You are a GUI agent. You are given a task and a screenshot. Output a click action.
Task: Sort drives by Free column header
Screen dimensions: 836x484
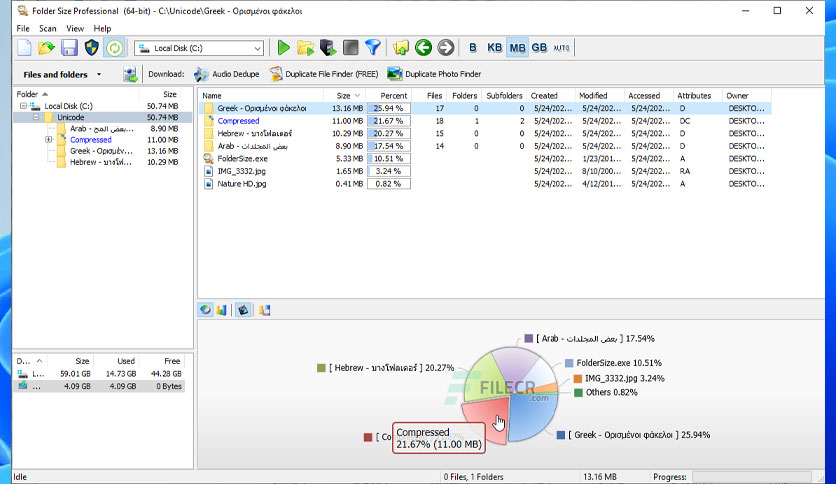coord(164,361)
